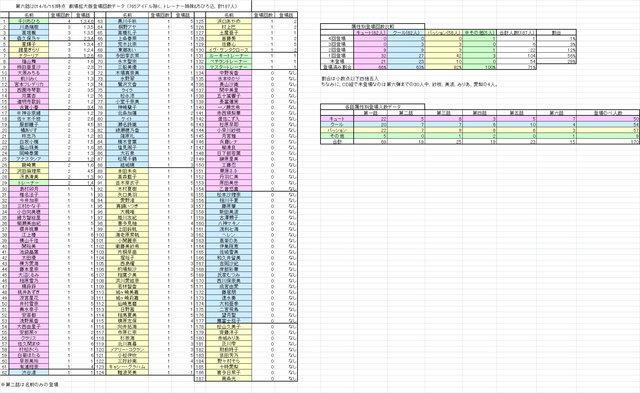
Task: Click the 双葉杏 name cell
Action: 29,95
